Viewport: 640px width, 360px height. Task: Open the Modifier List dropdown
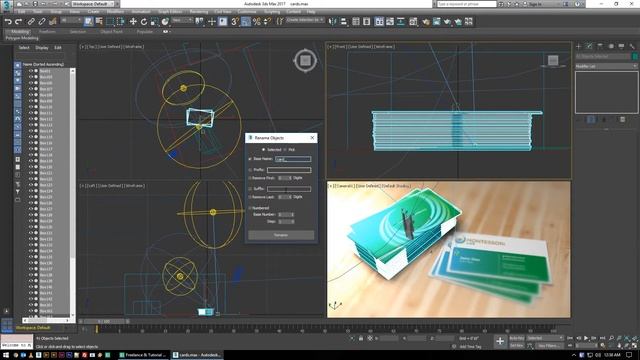click(606, 66)
